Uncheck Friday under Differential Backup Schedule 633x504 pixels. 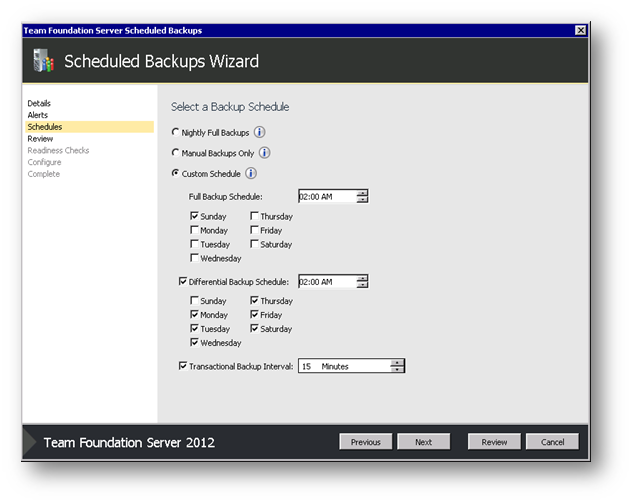254,314
